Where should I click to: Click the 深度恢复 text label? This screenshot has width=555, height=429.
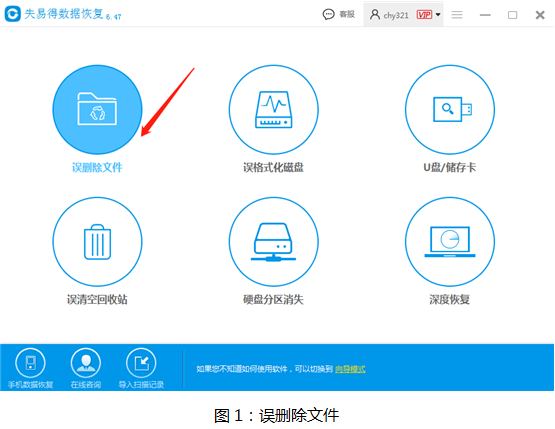[450, 299]
